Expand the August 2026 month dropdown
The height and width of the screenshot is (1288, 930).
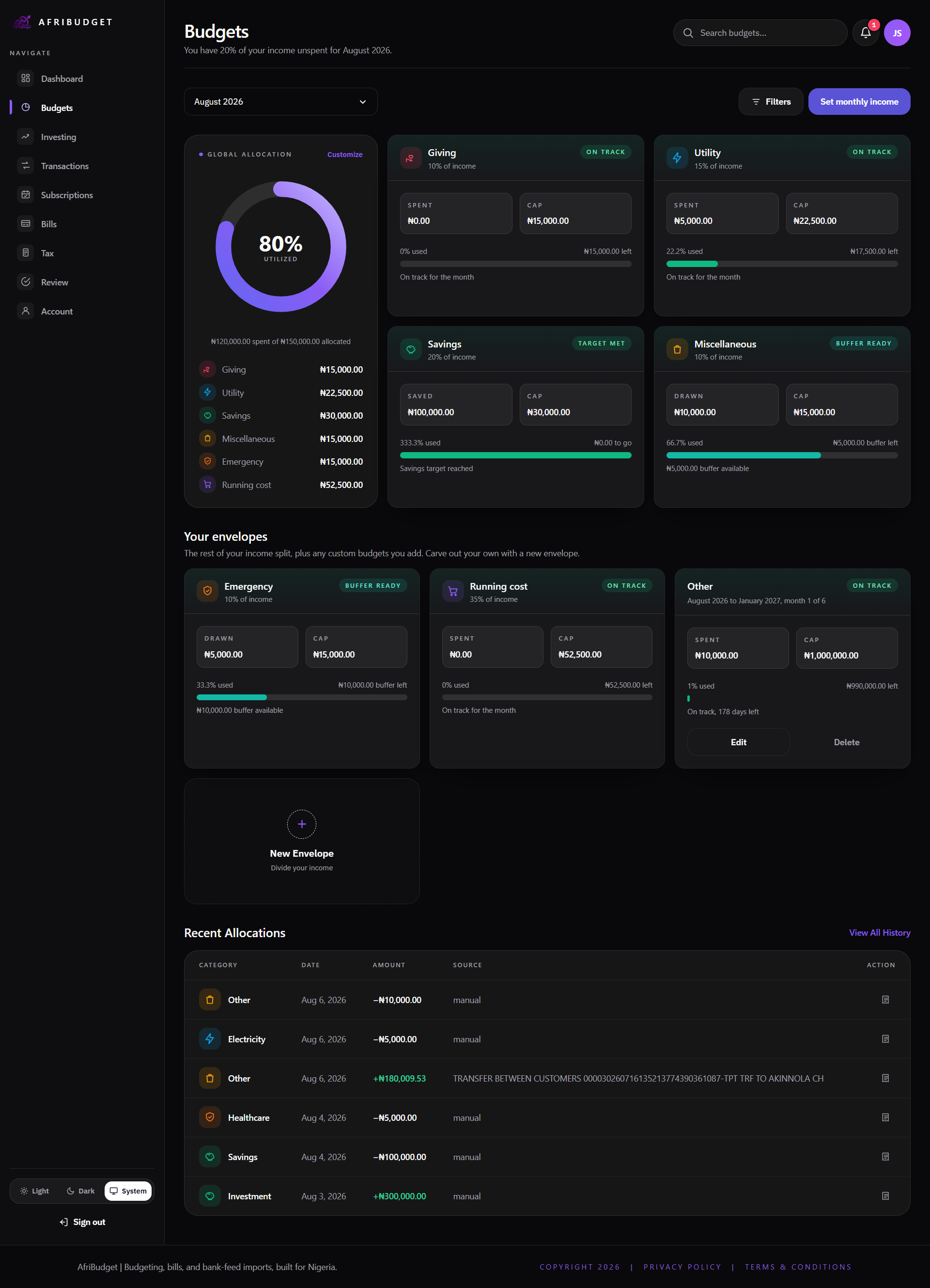[x=280, y=102]
